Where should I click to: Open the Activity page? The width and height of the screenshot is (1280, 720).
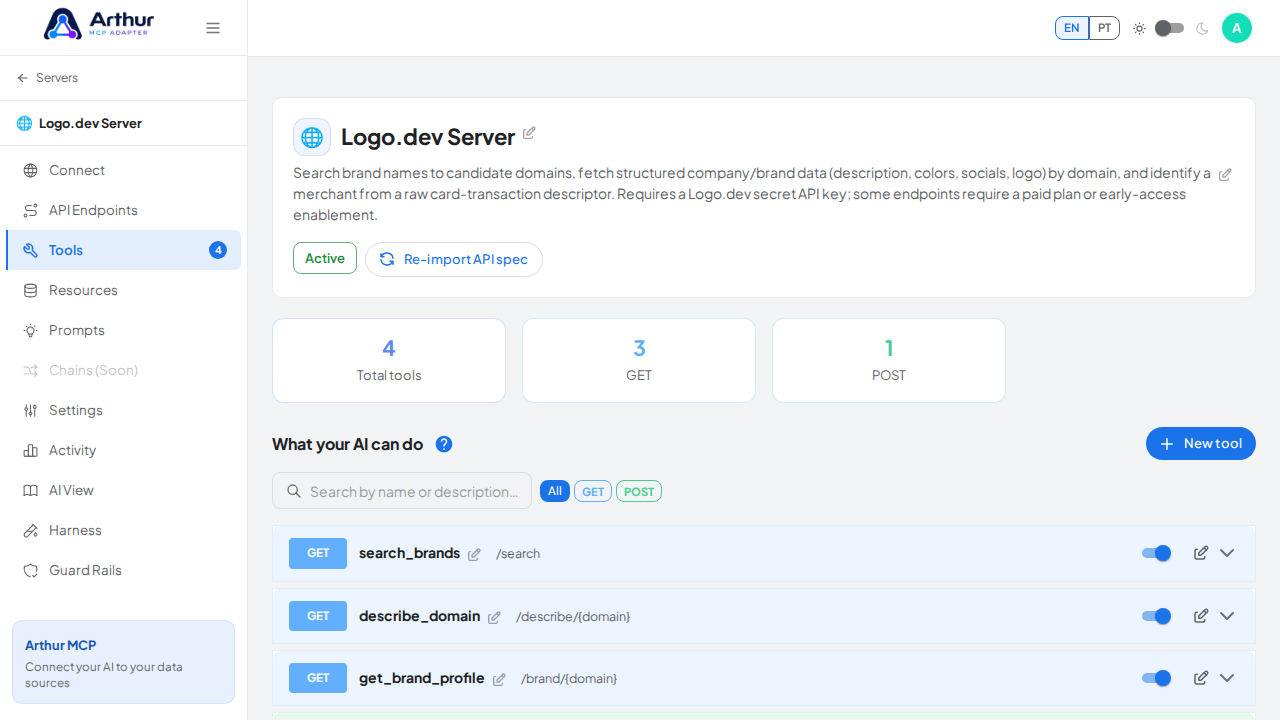click(123, 450)
